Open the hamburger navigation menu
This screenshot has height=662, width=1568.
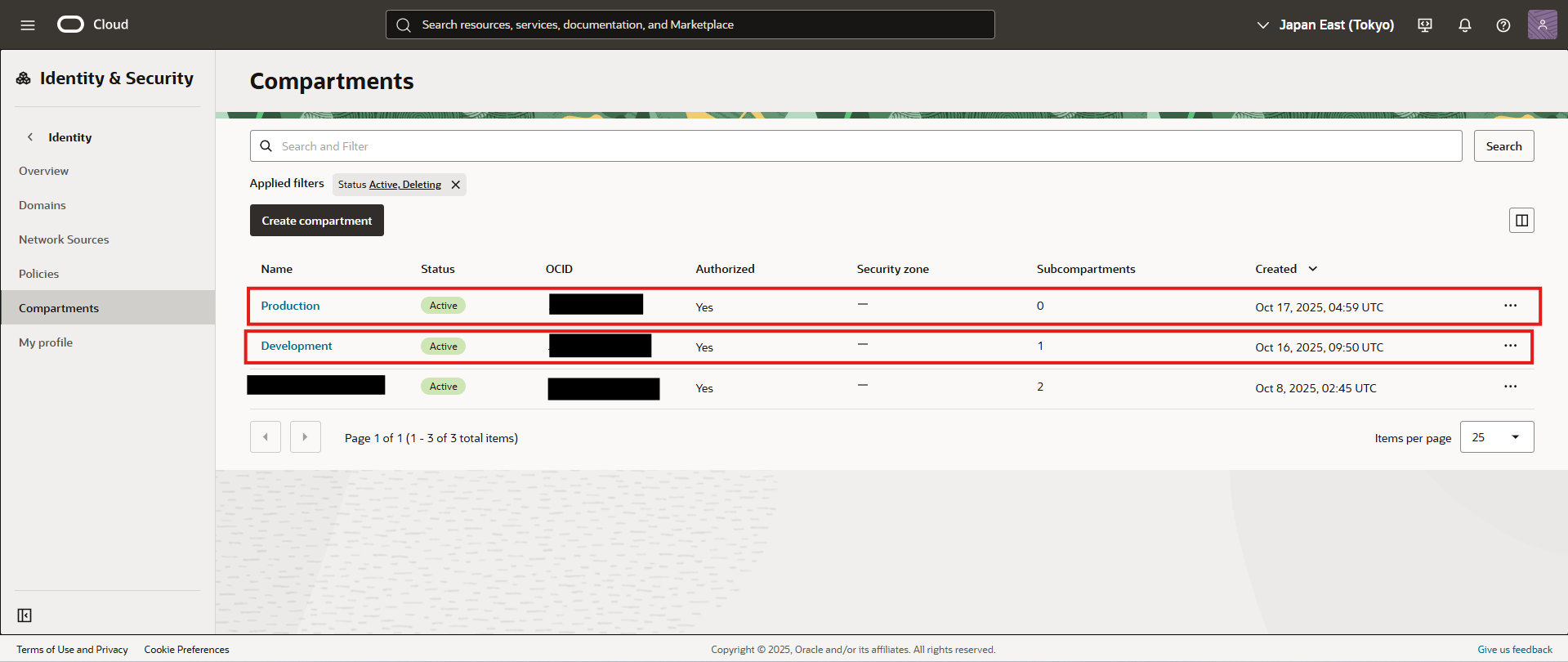pos(28,25)
